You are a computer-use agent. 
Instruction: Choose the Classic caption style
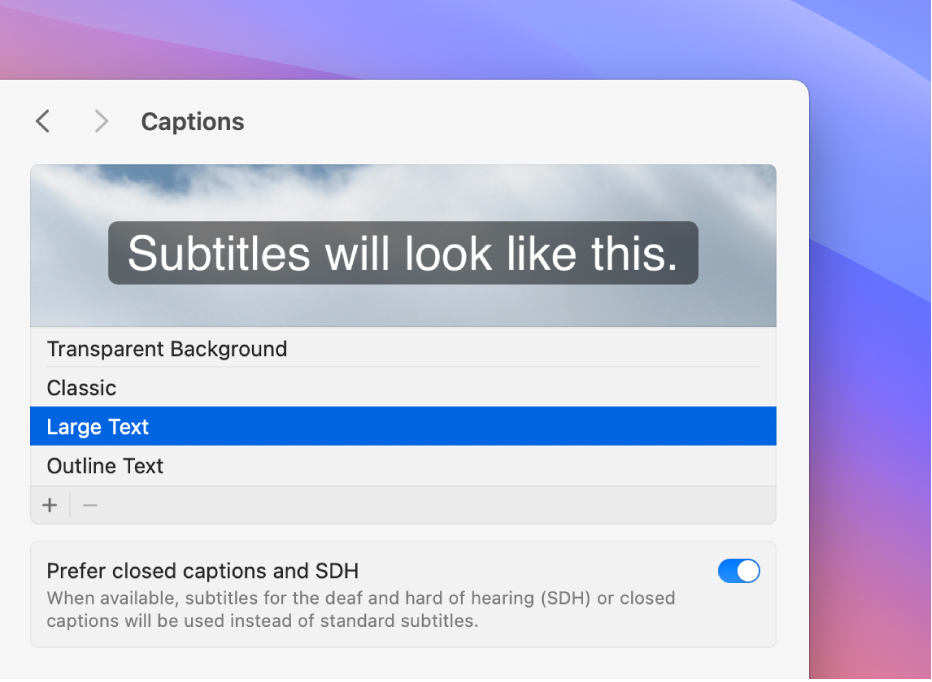(x=82, y=388)
